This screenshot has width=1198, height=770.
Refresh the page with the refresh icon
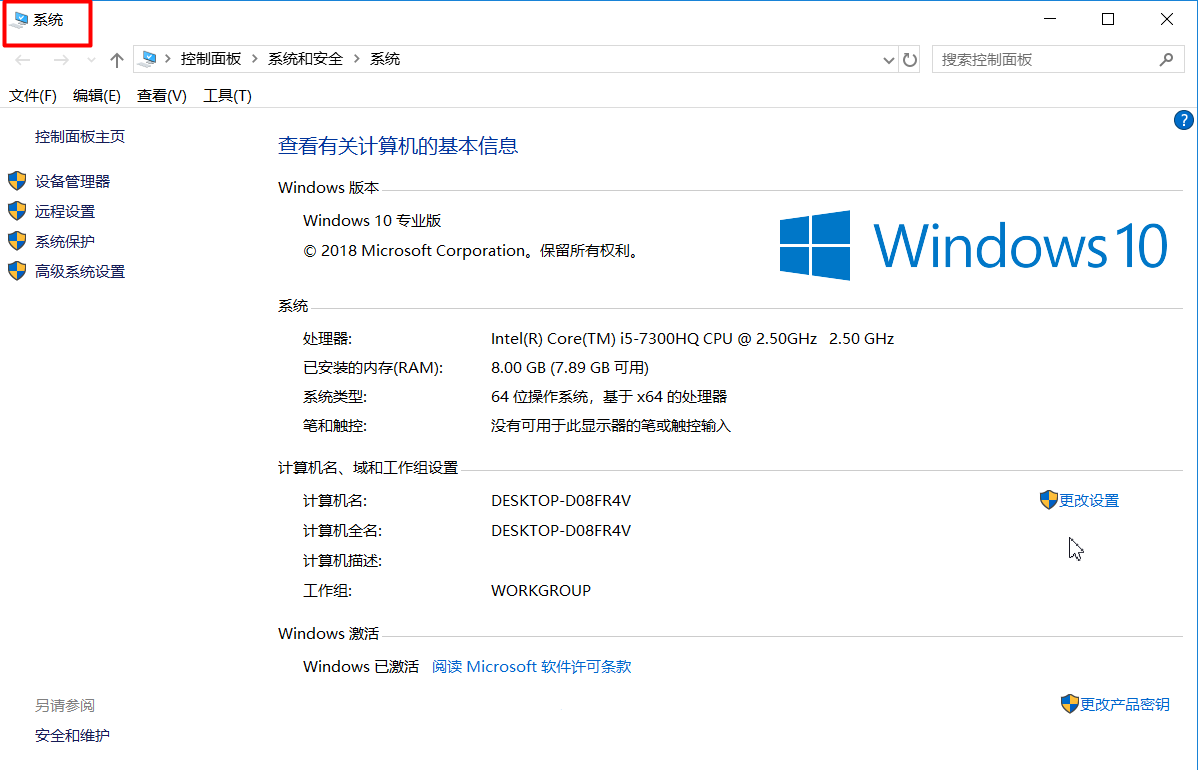[x=909, y=60]
